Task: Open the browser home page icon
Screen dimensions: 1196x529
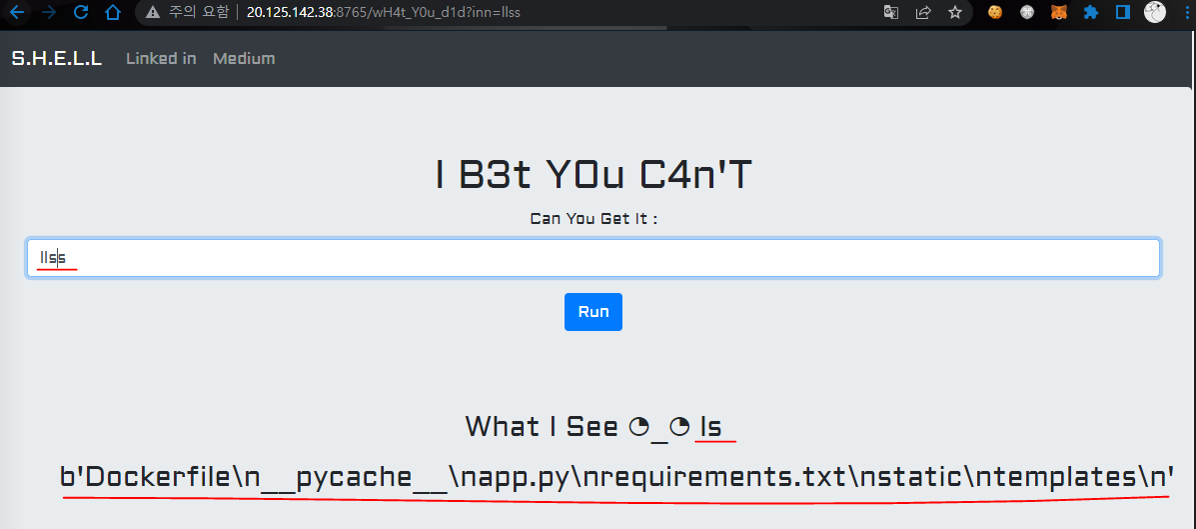Action: [113, 12]
